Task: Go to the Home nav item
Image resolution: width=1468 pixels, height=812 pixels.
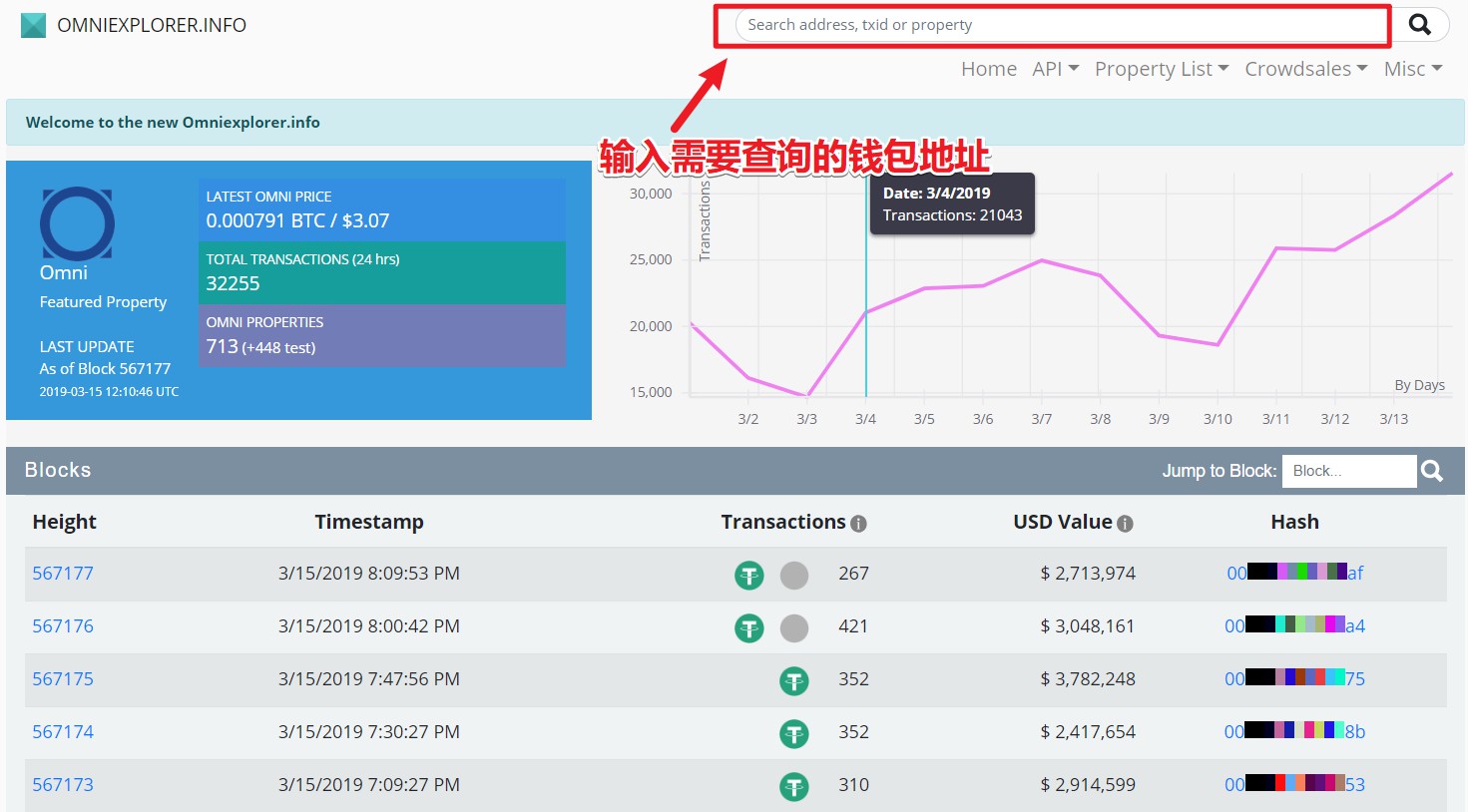Action: point(989,69)
